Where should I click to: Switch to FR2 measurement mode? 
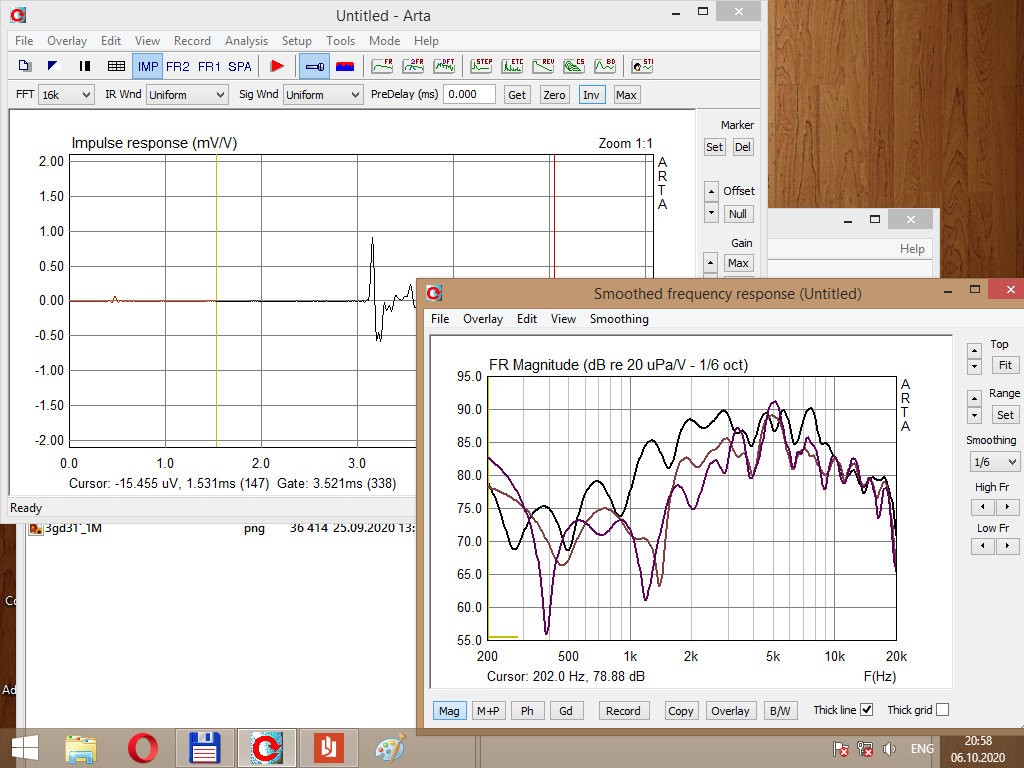[178, 67]
